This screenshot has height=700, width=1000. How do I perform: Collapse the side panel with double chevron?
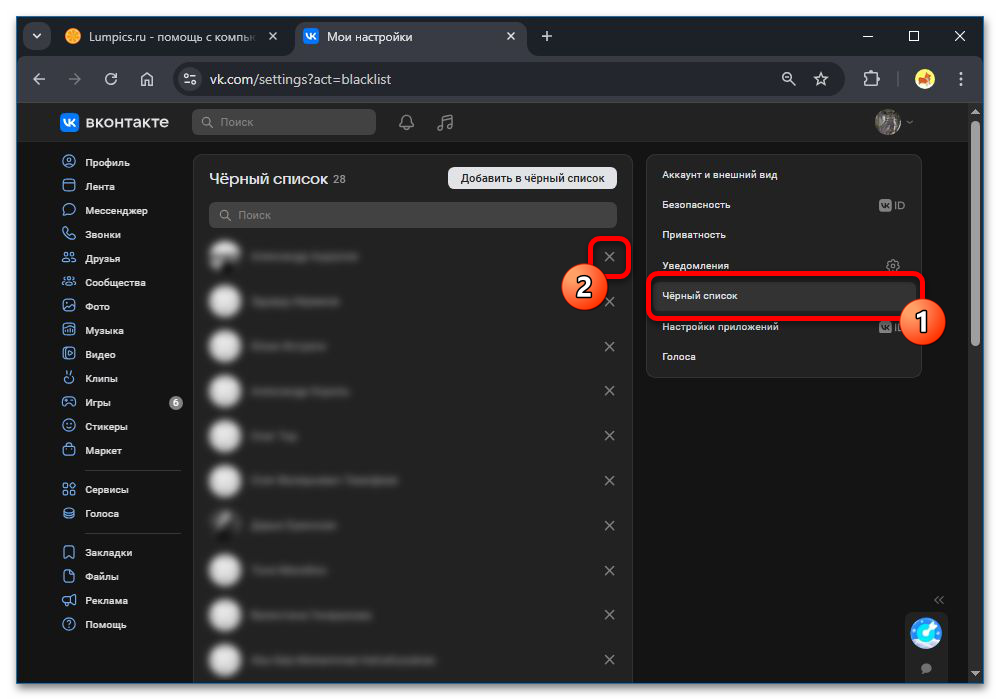(x=939, y=600)
